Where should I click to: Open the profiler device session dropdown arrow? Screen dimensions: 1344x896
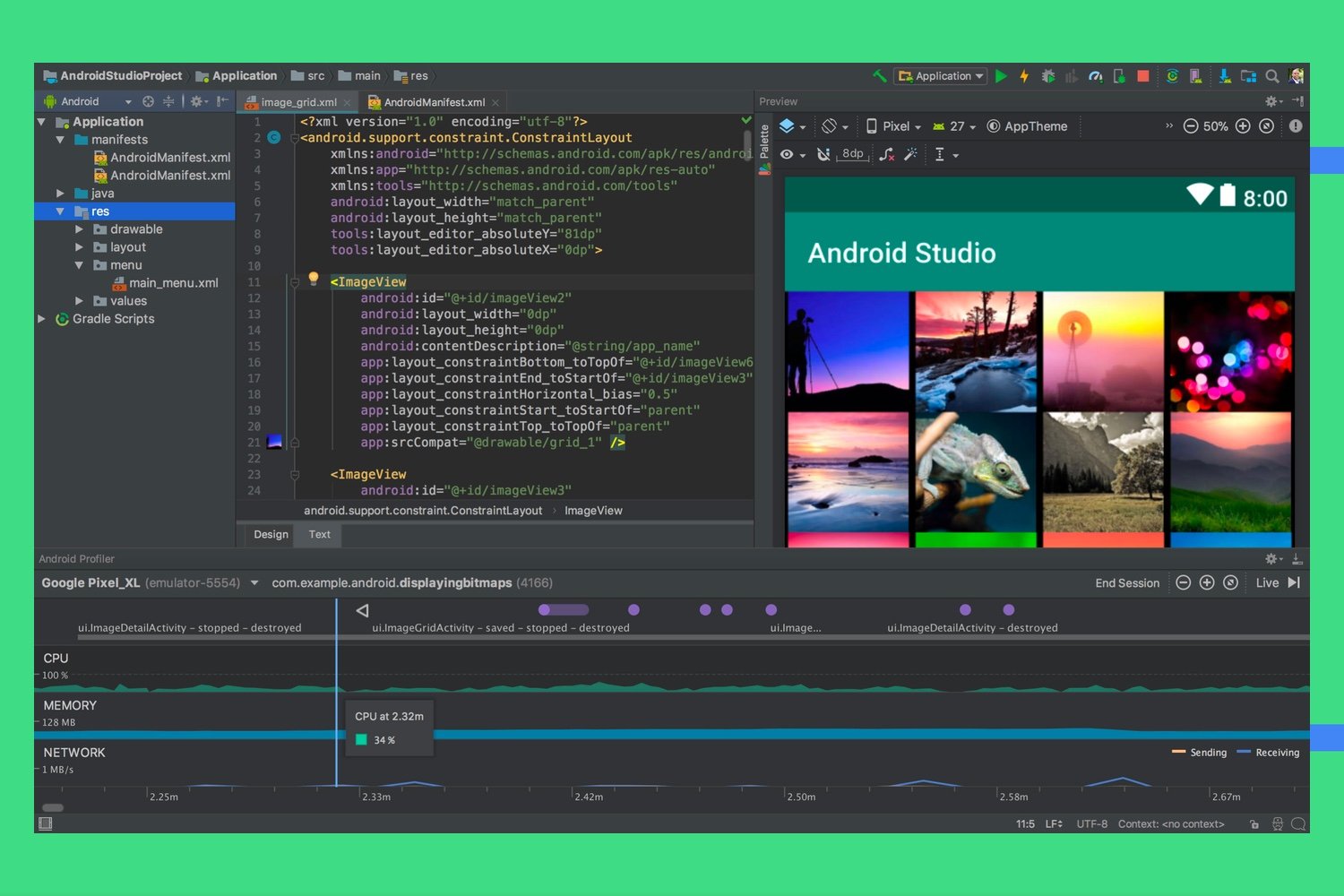(x=254, y=582)
